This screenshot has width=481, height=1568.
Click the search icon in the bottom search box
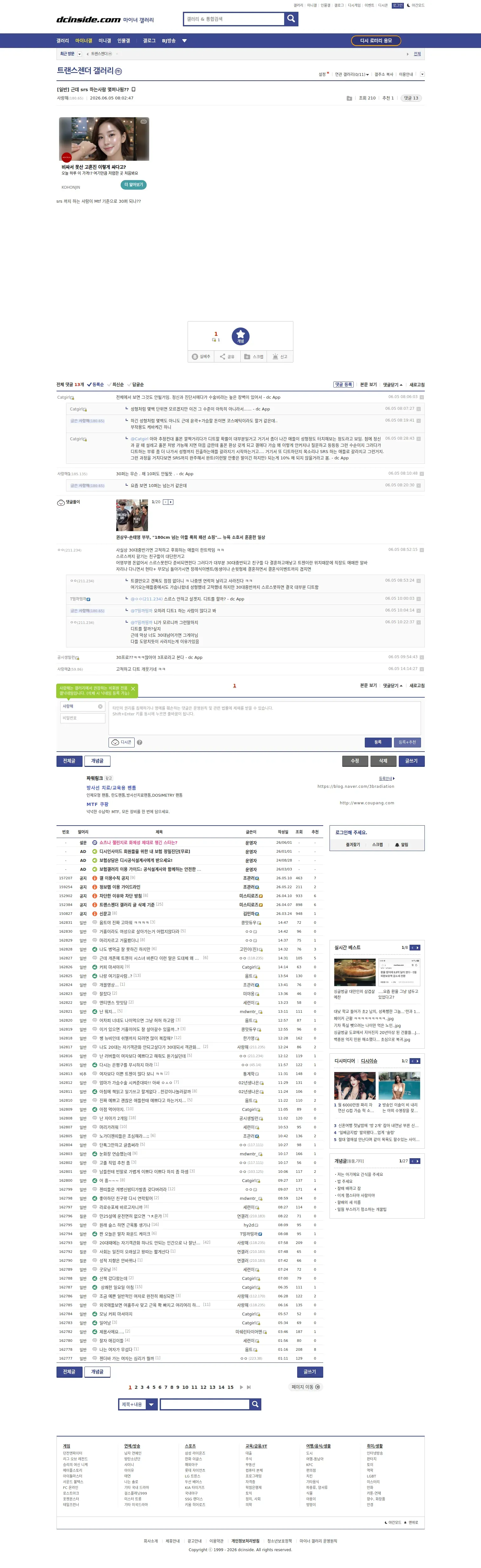pyautogui.click(x=255, y=1404)
